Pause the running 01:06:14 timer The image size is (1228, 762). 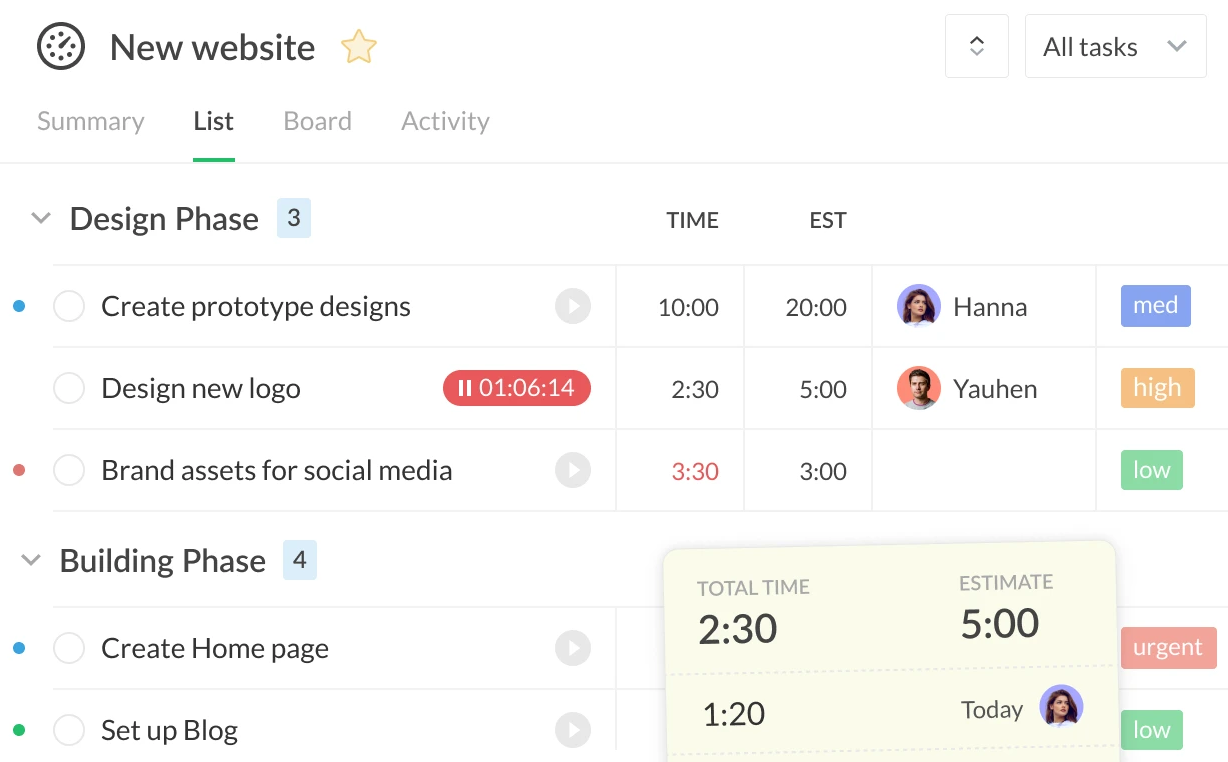(517, 388)
